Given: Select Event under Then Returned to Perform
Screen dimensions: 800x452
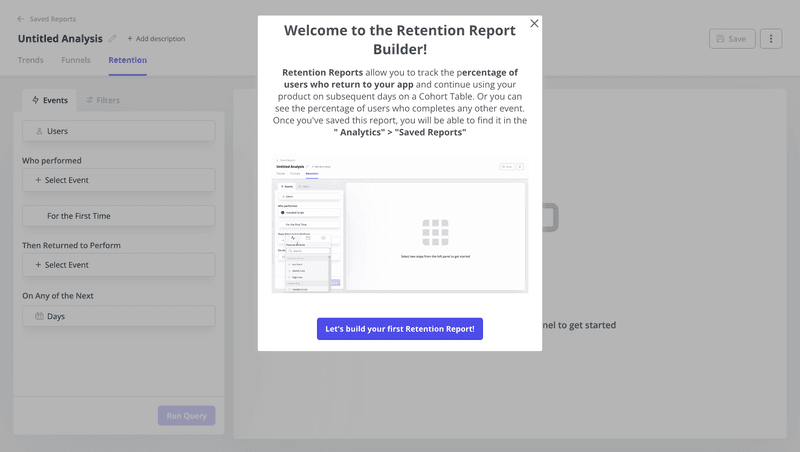Looking at the screenshot, I should (118, 265).
